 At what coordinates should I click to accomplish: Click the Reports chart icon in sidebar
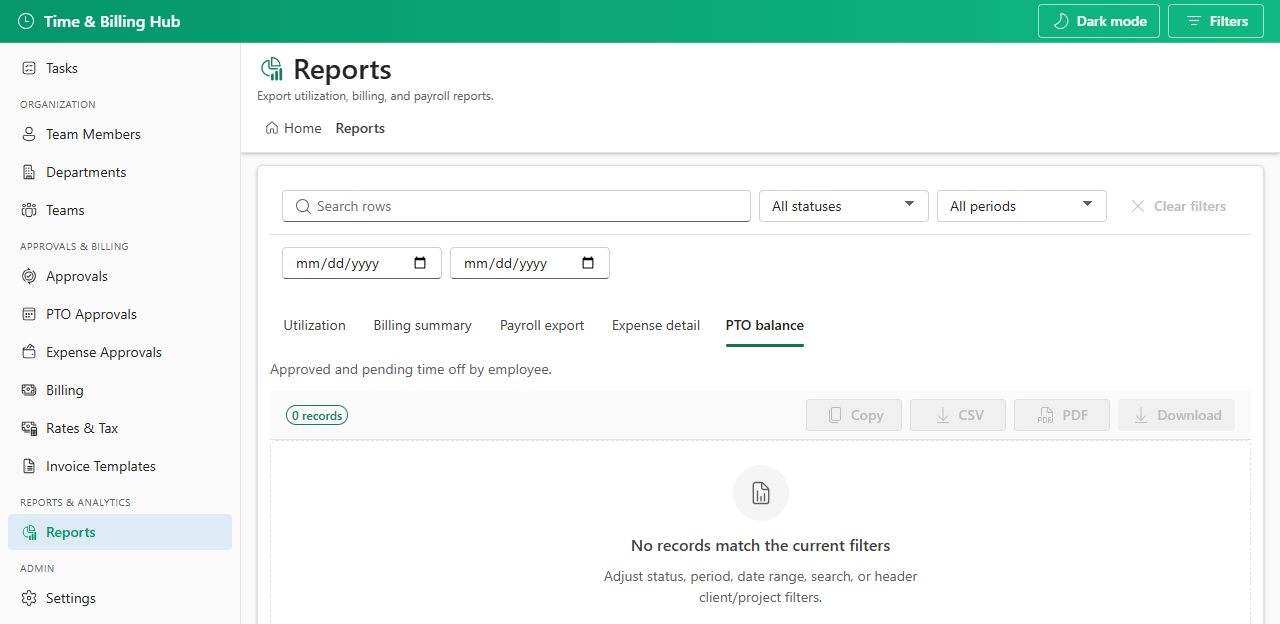(x=29, y=532)
